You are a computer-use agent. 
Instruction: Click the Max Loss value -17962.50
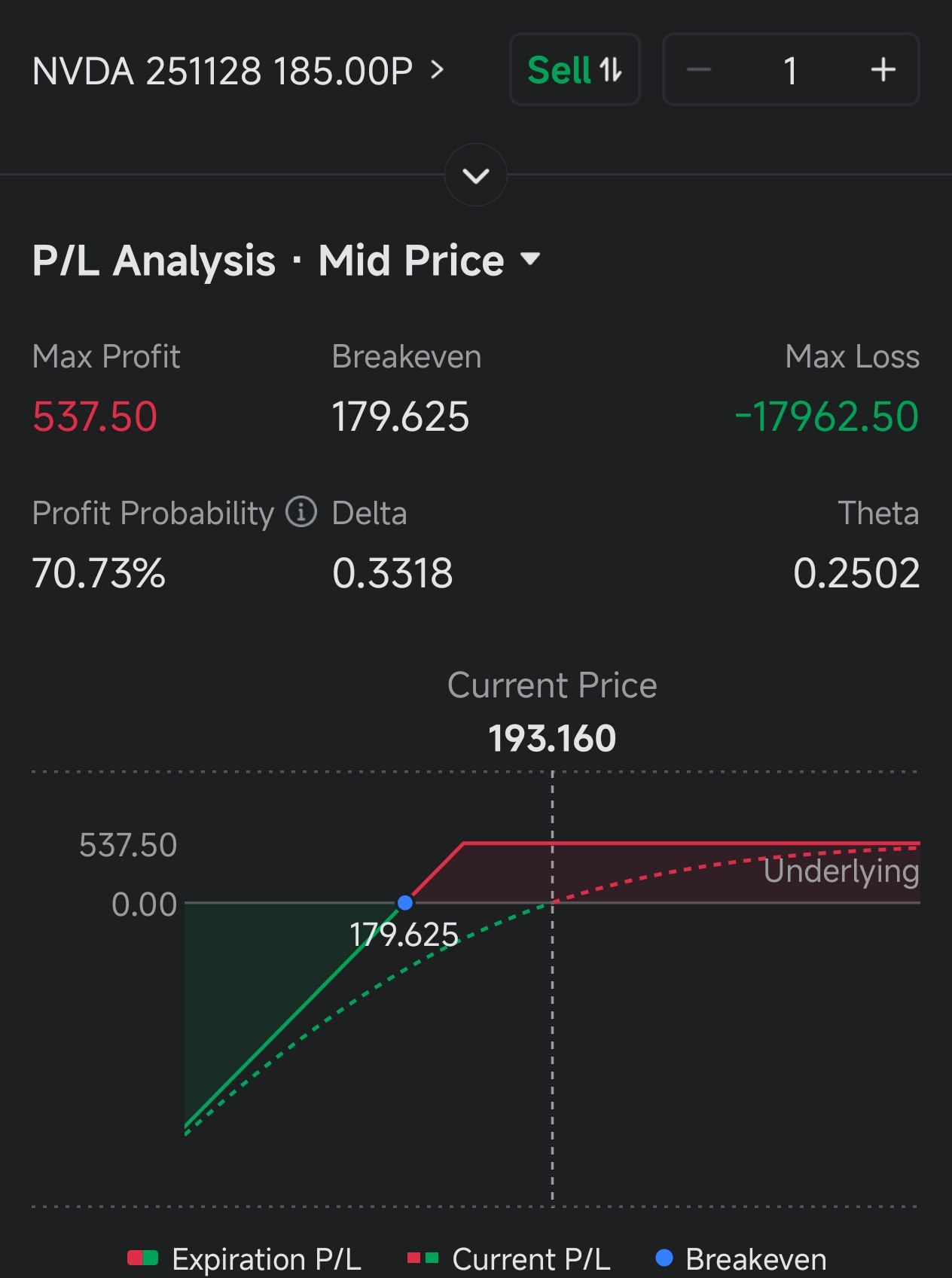826,416
